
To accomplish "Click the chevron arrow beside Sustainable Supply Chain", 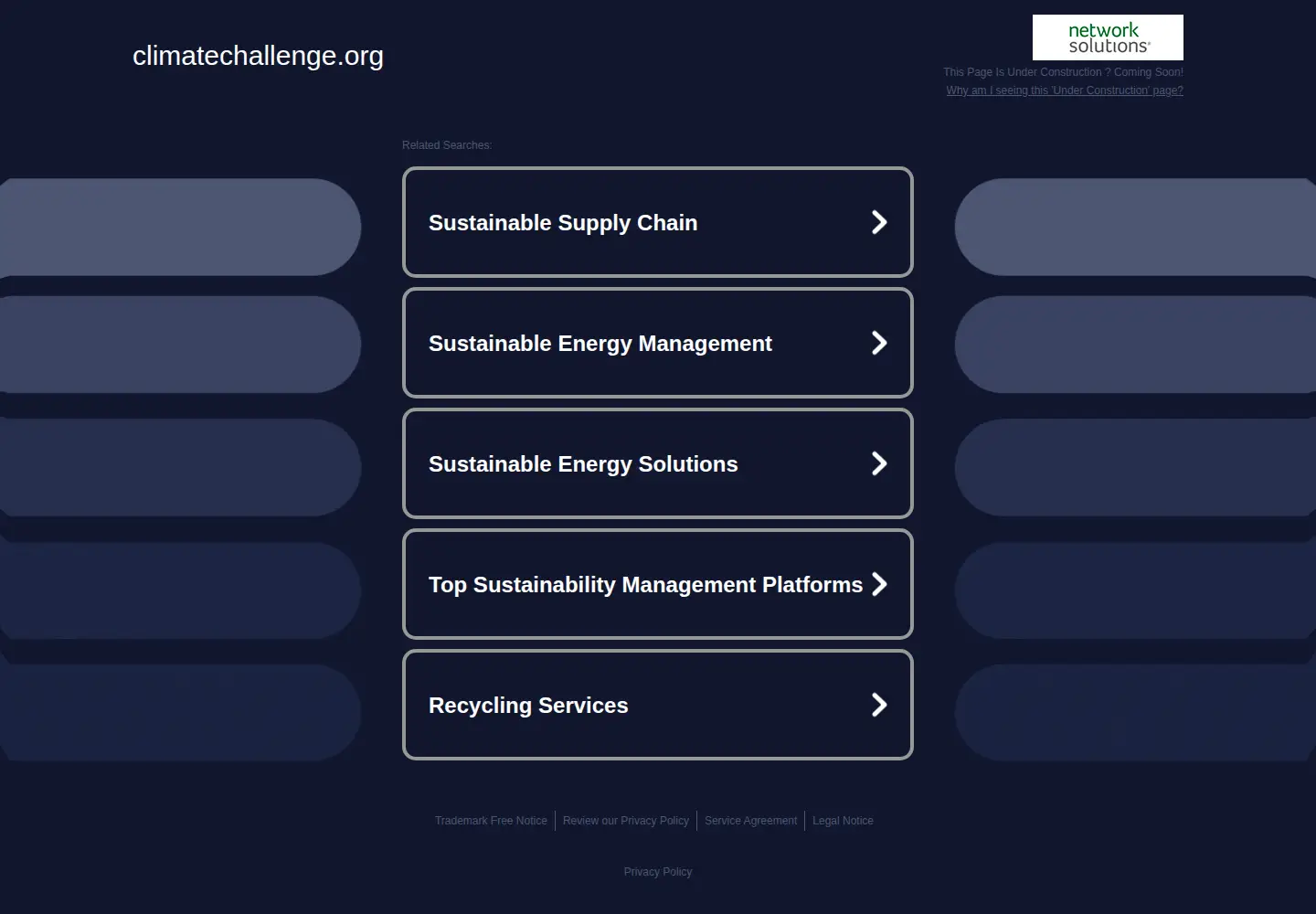I will point(879,222).
